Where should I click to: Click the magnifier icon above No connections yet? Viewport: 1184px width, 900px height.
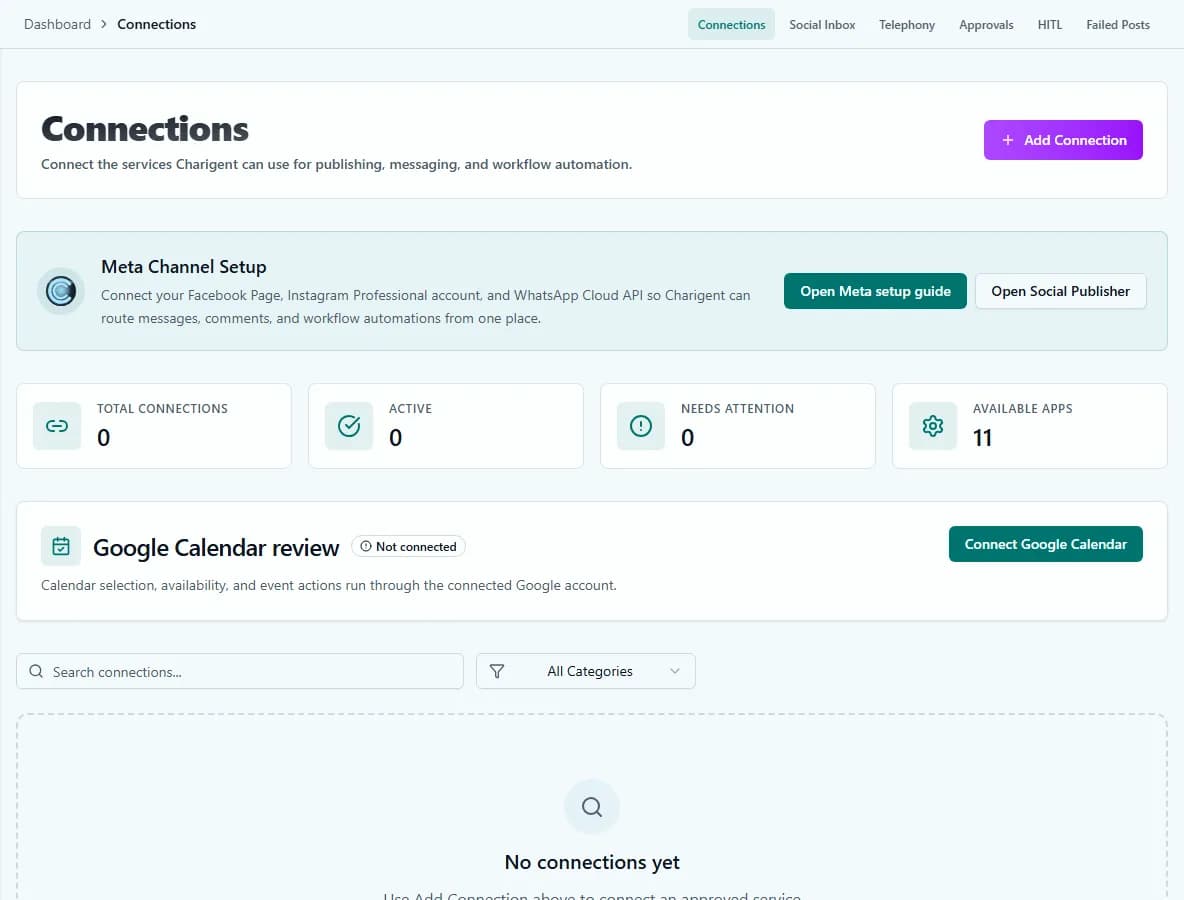592,806
